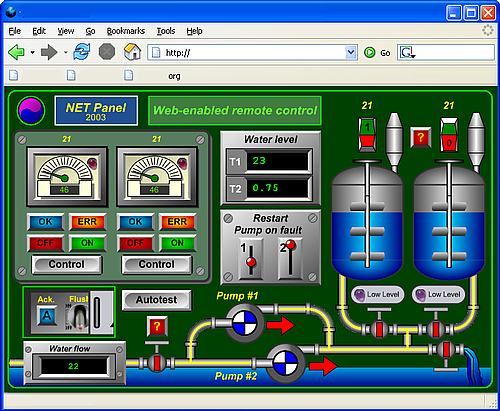Open the Back button history dropdown arrow
The height and width of the screenshot is (411, 500).
pyautogui.click(x=32, y=52)
